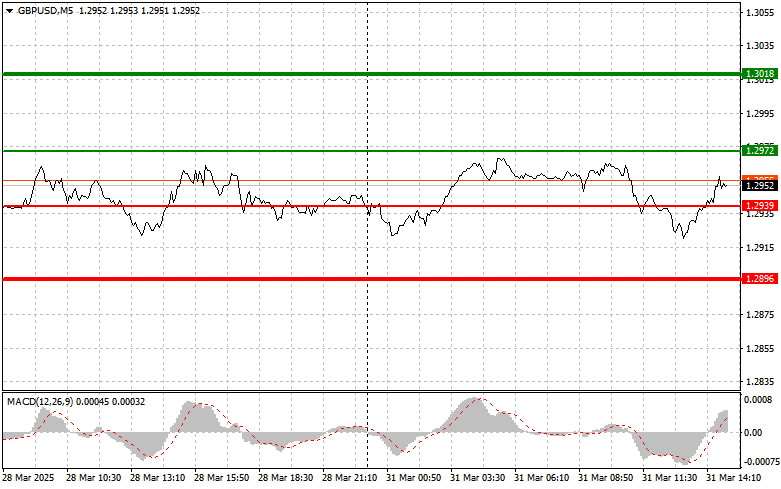Click the 31 Mar 03:30 time label
Screen dimensions: 781x489
click(x=478, y=478)
